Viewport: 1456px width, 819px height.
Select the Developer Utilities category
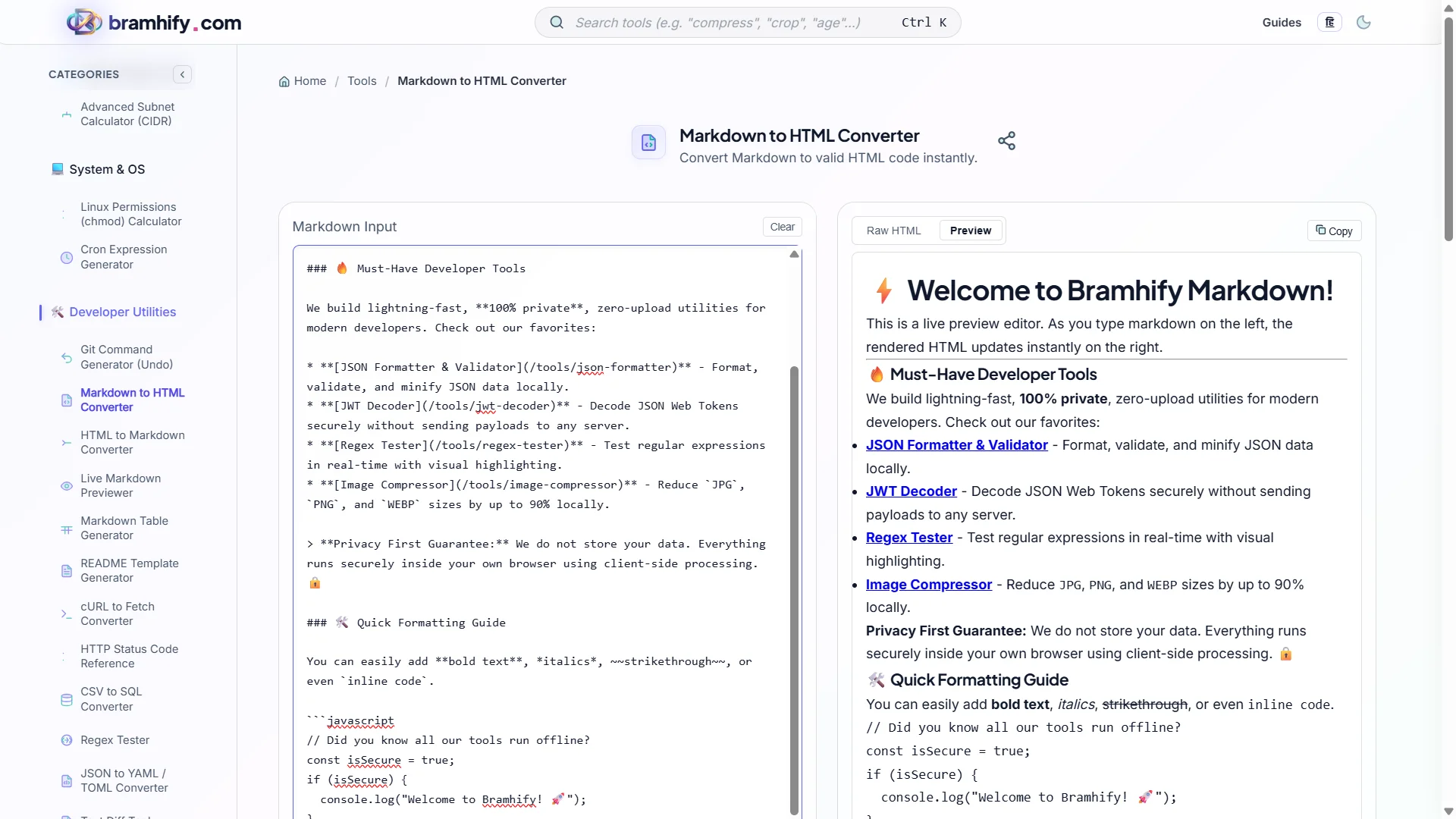coord(122,312)
